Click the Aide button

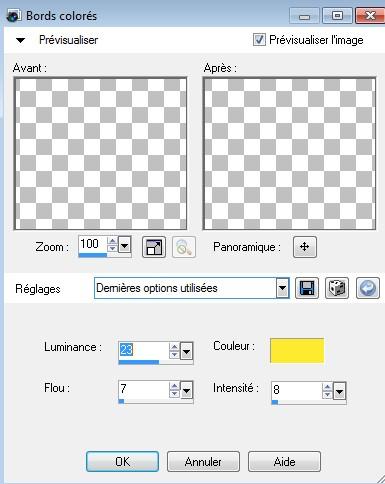click(284, 462)
